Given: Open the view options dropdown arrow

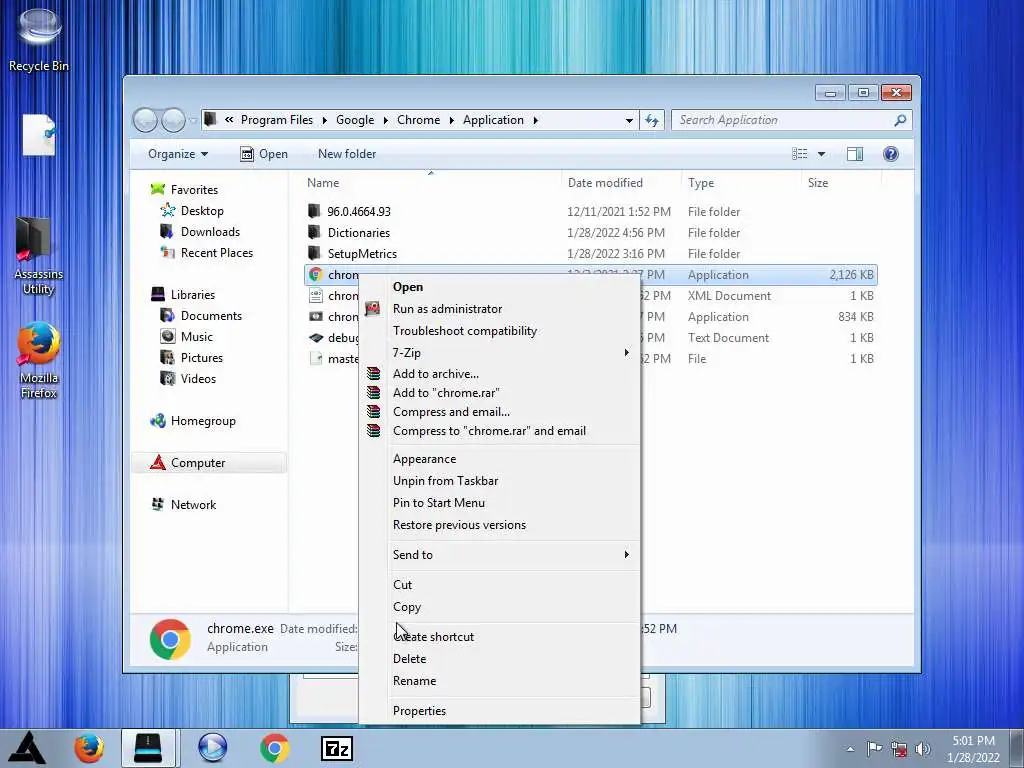Looking at the screenshot, I should pyautogui.click(x=822, y=154).
